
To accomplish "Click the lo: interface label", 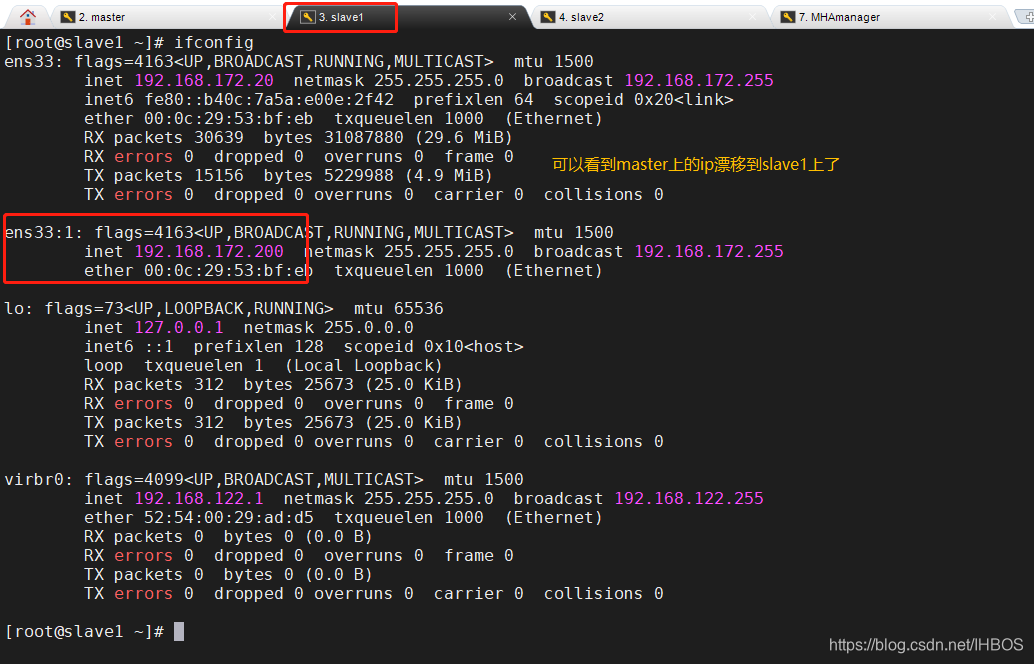I will click(x=19, y=309).
